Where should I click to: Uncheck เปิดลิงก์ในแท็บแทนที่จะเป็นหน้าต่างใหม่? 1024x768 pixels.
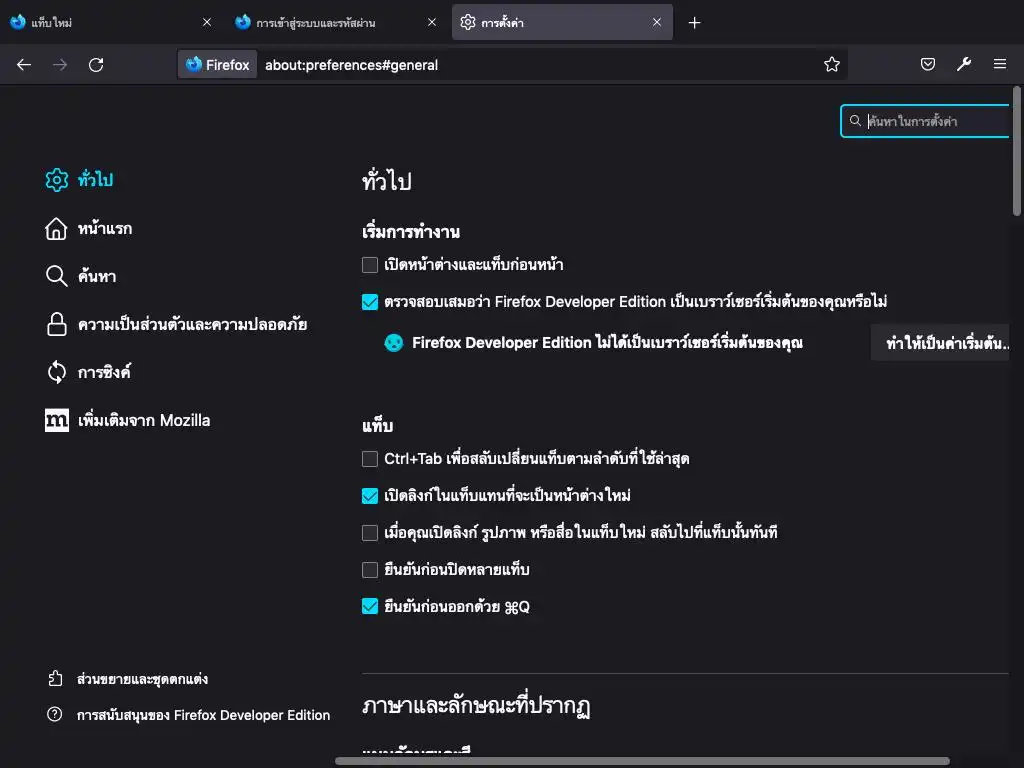(x=370, y=496)
